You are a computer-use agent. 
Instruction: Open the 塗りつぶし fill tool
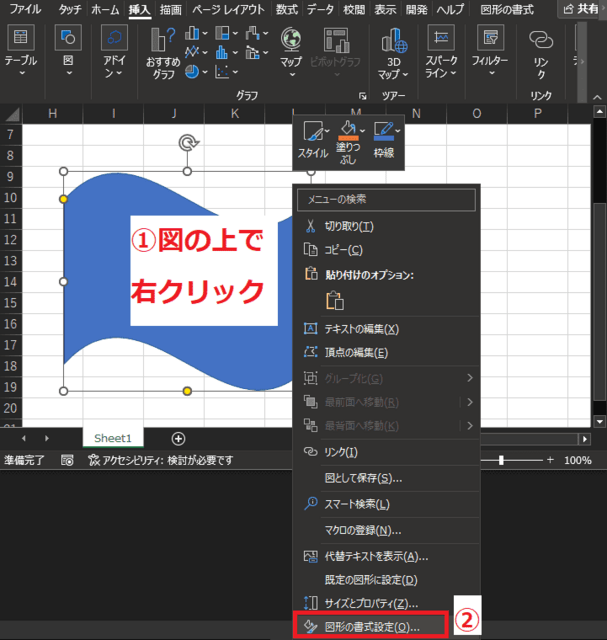(x=349, y=139)
